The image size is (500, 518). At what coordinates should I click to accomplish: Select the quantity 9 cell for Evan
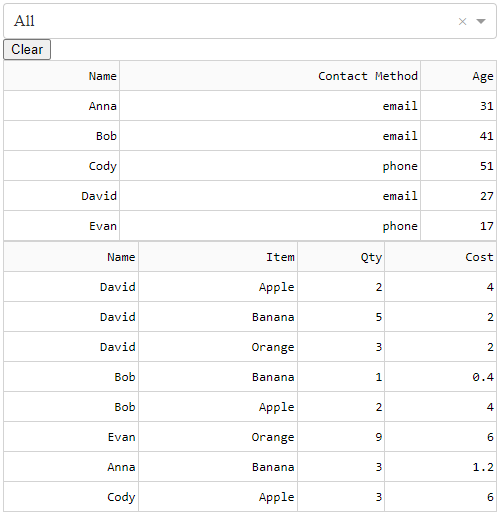click(x=341, y=437)
